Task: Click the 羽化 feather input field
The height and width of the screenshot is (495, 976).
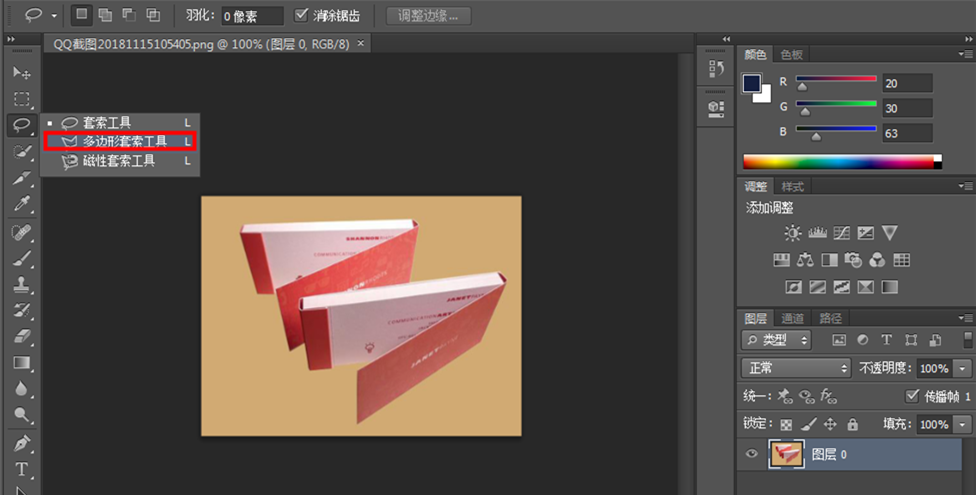Action: point(252,16)
